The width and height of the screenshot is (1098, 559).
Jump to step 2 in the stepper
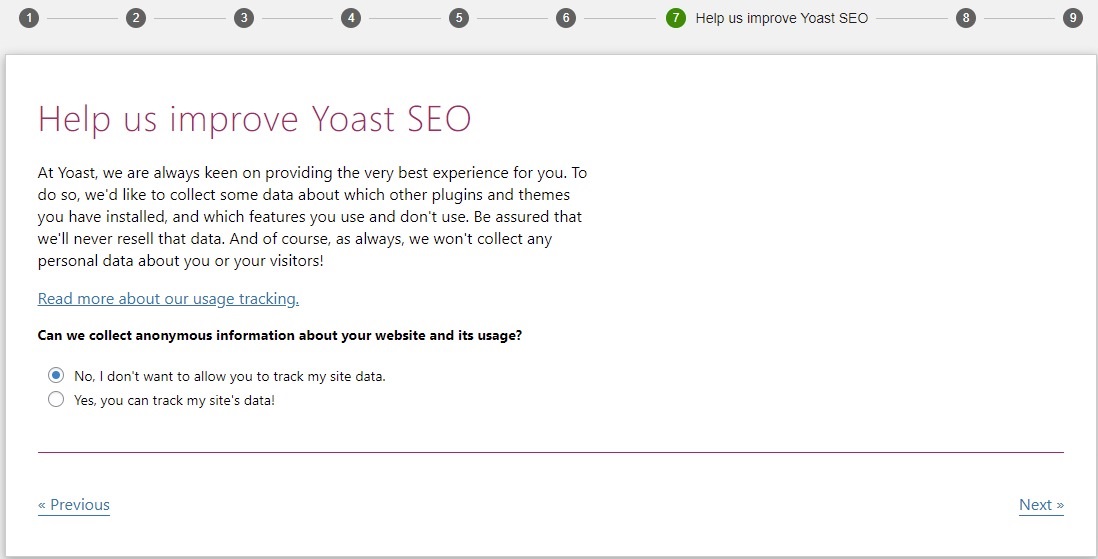136,18
